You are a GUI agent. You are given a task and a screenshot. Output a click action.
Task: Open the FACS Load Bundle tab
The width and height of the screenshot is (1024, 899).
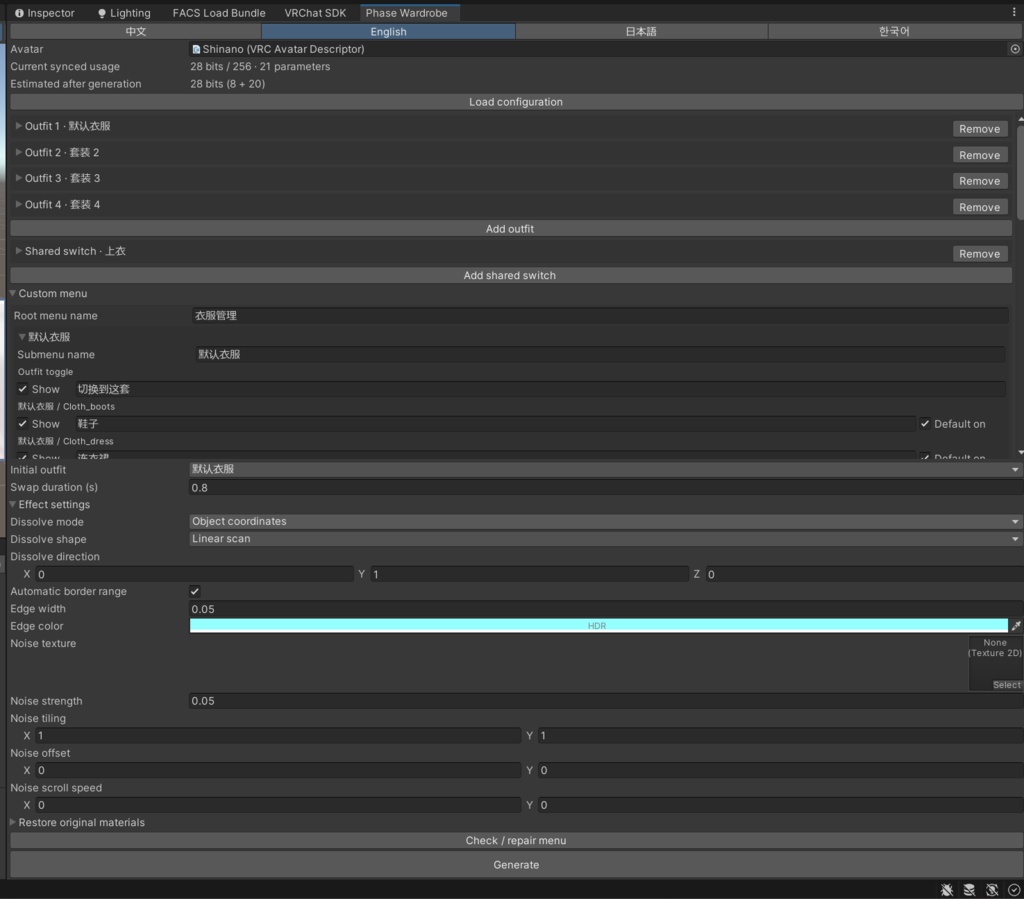click(x=219, y=13)
